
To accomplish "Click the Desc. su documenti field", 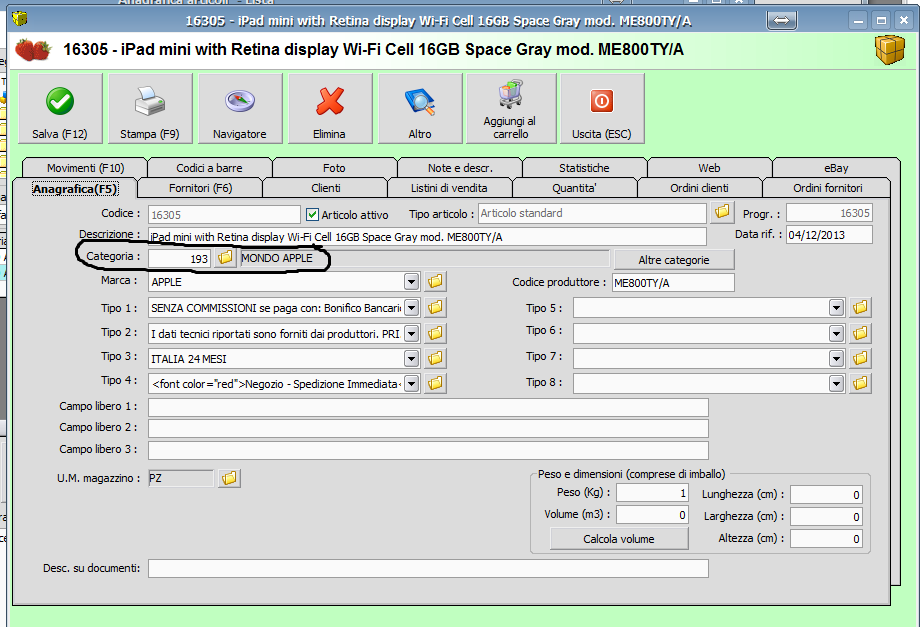I will pos(428,568).
